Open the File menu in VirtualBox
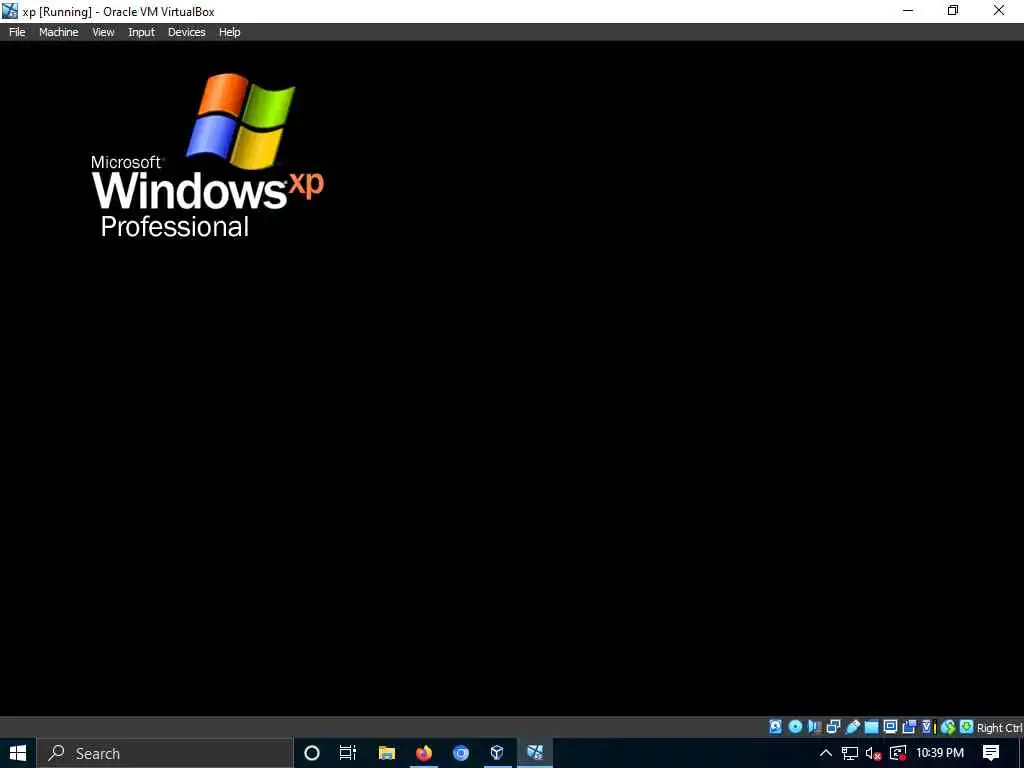The width and height of the screenshot is (1024, 768). 17,32
